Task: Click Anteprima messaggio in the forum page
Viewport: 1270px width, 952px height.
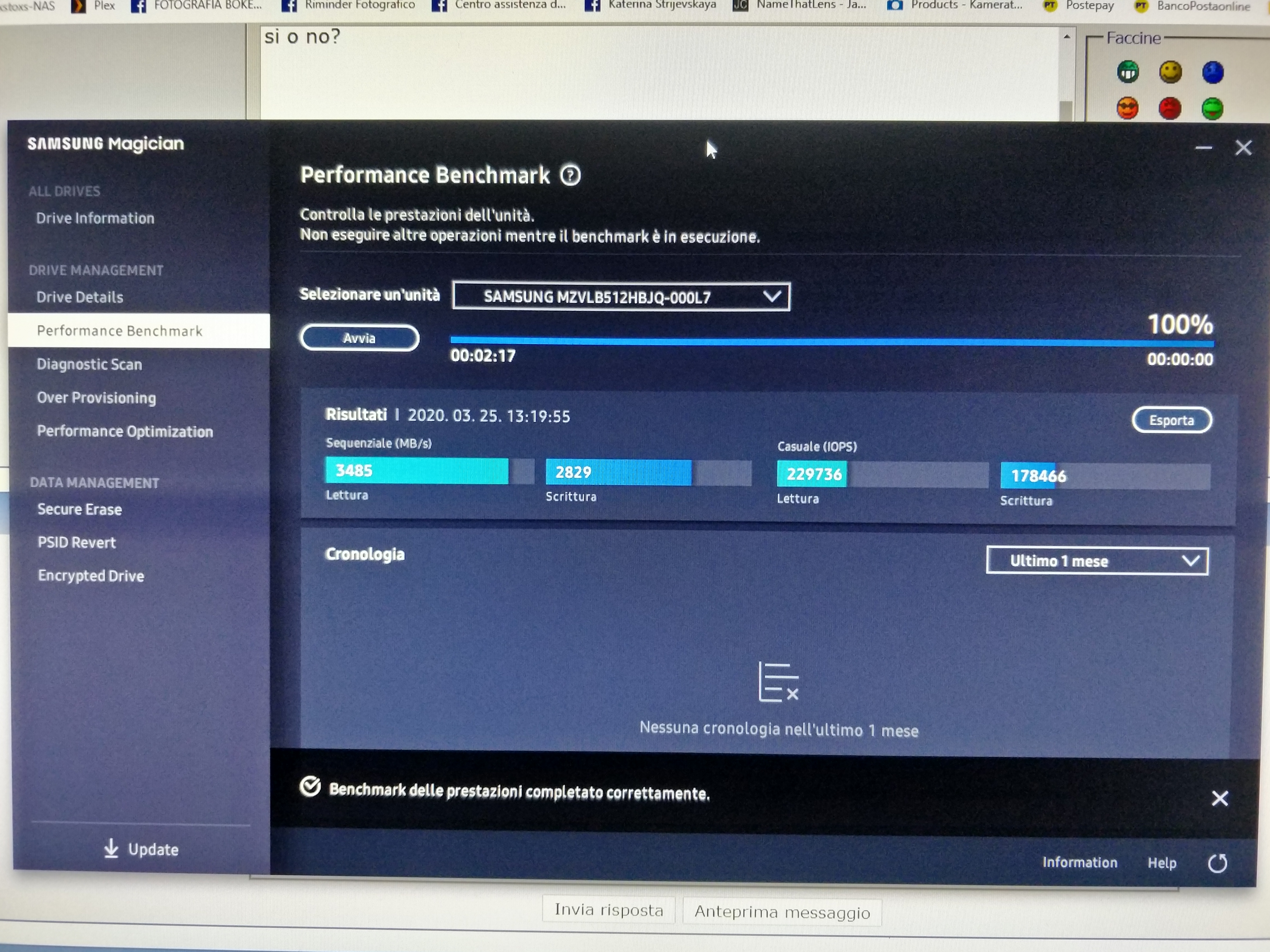Action: [782, 912]
